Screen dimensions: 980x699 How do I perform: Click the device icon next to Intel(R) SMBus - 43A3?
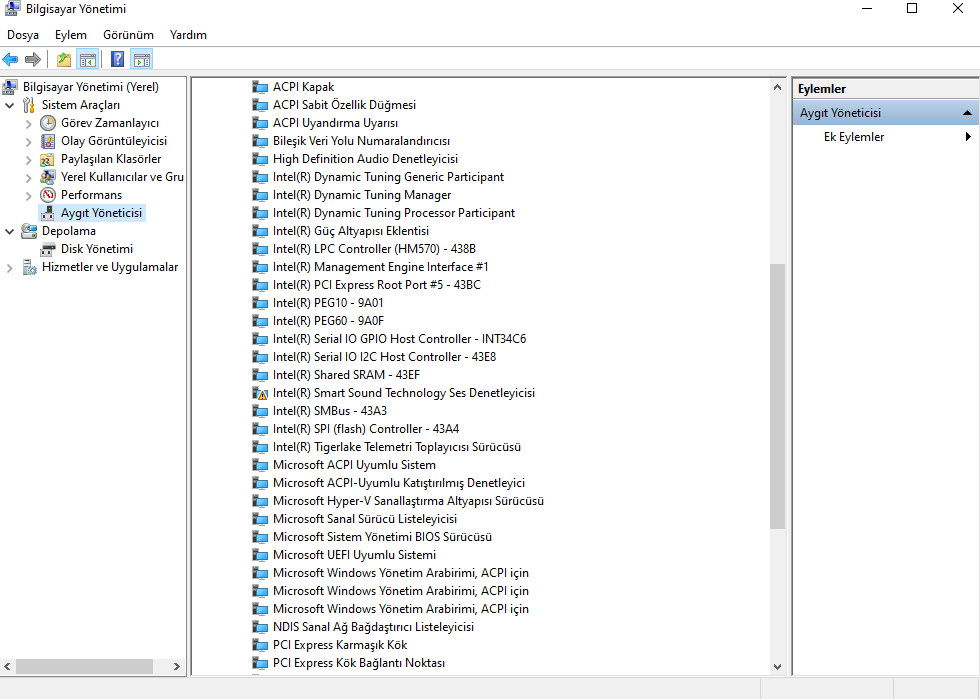pos(260,411)
